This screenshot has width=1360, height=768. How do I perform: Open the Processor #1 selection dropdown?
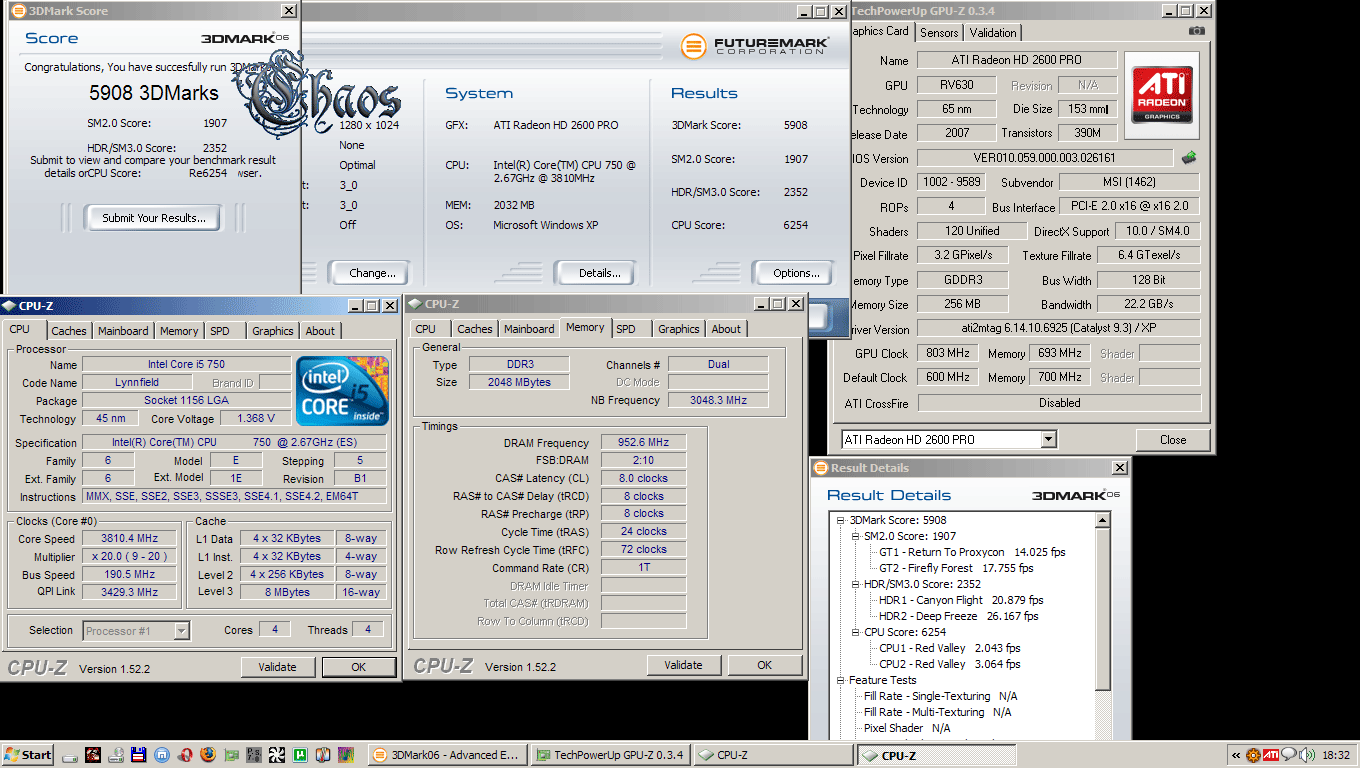click(181, 631)
